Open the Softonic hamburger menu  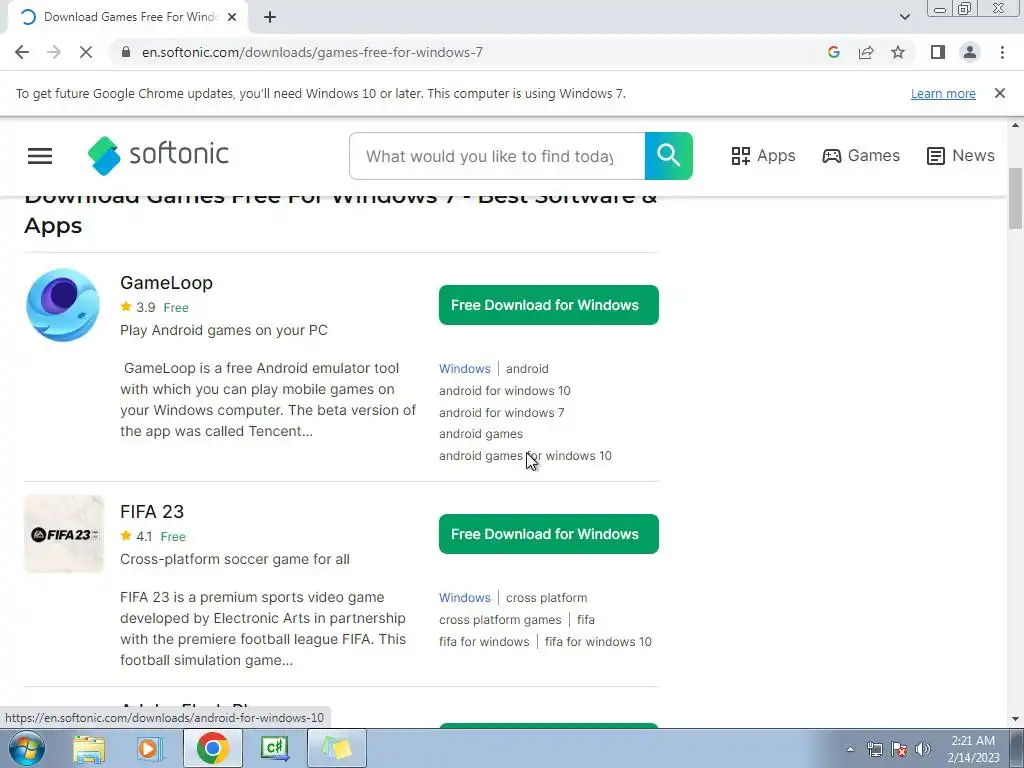coord(40,156)
